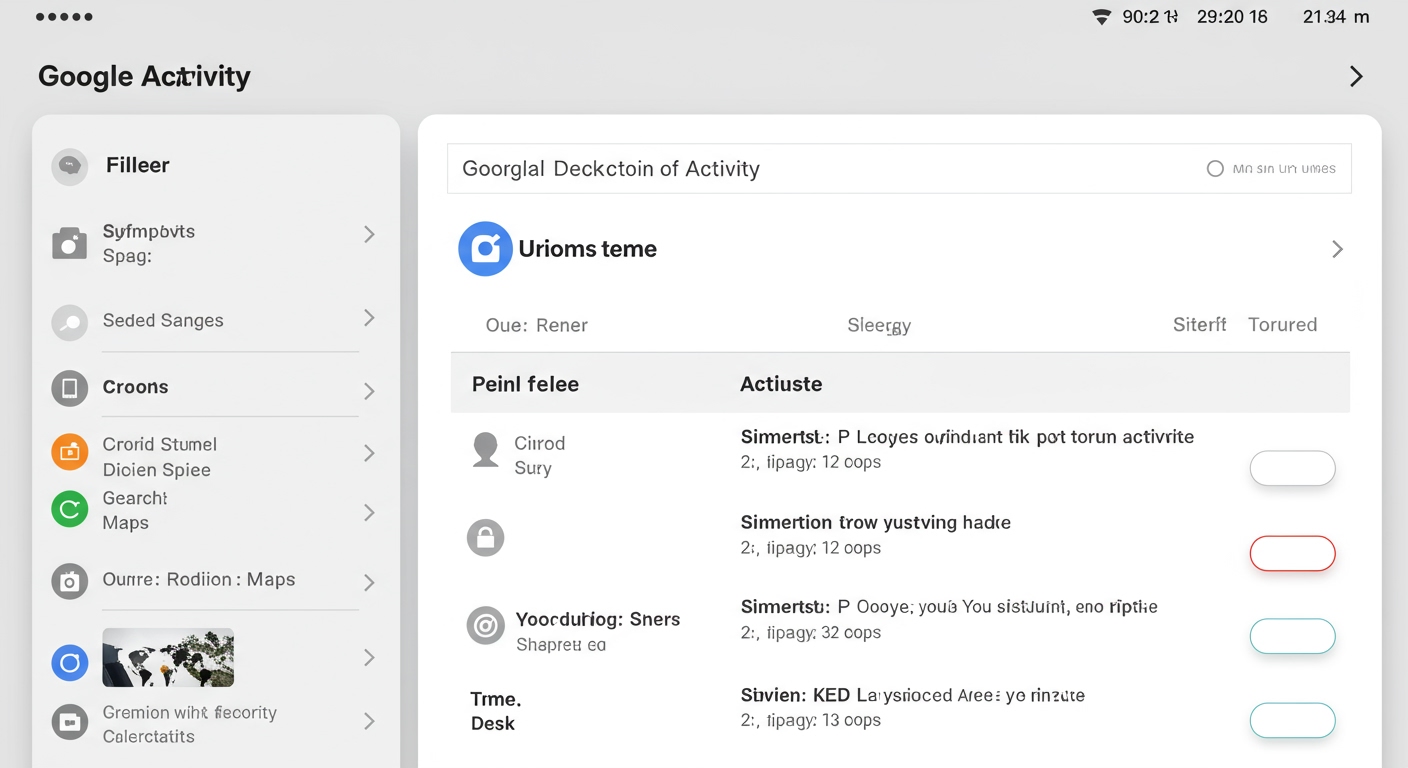
Task: Open the Urioms teme chevron
Action: pos(1337,249)
